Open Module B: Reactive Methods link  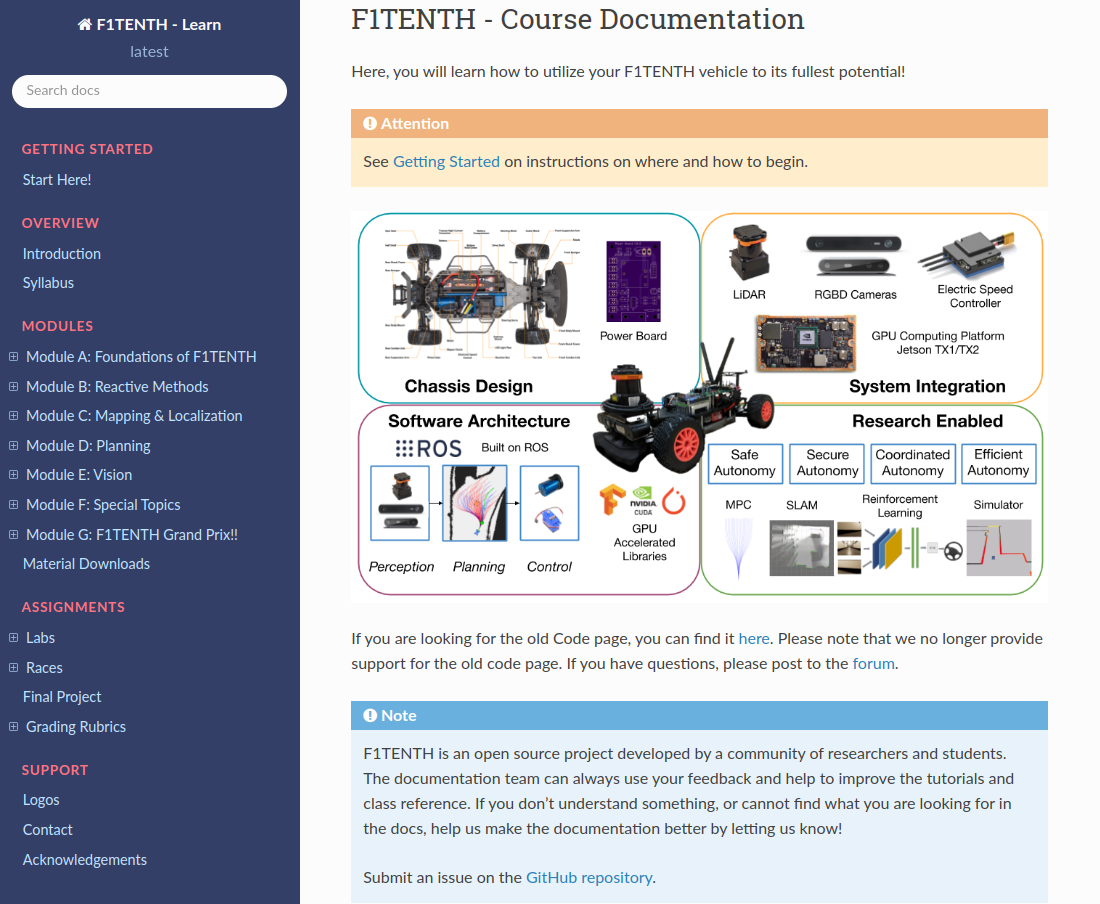pos(117,386)
